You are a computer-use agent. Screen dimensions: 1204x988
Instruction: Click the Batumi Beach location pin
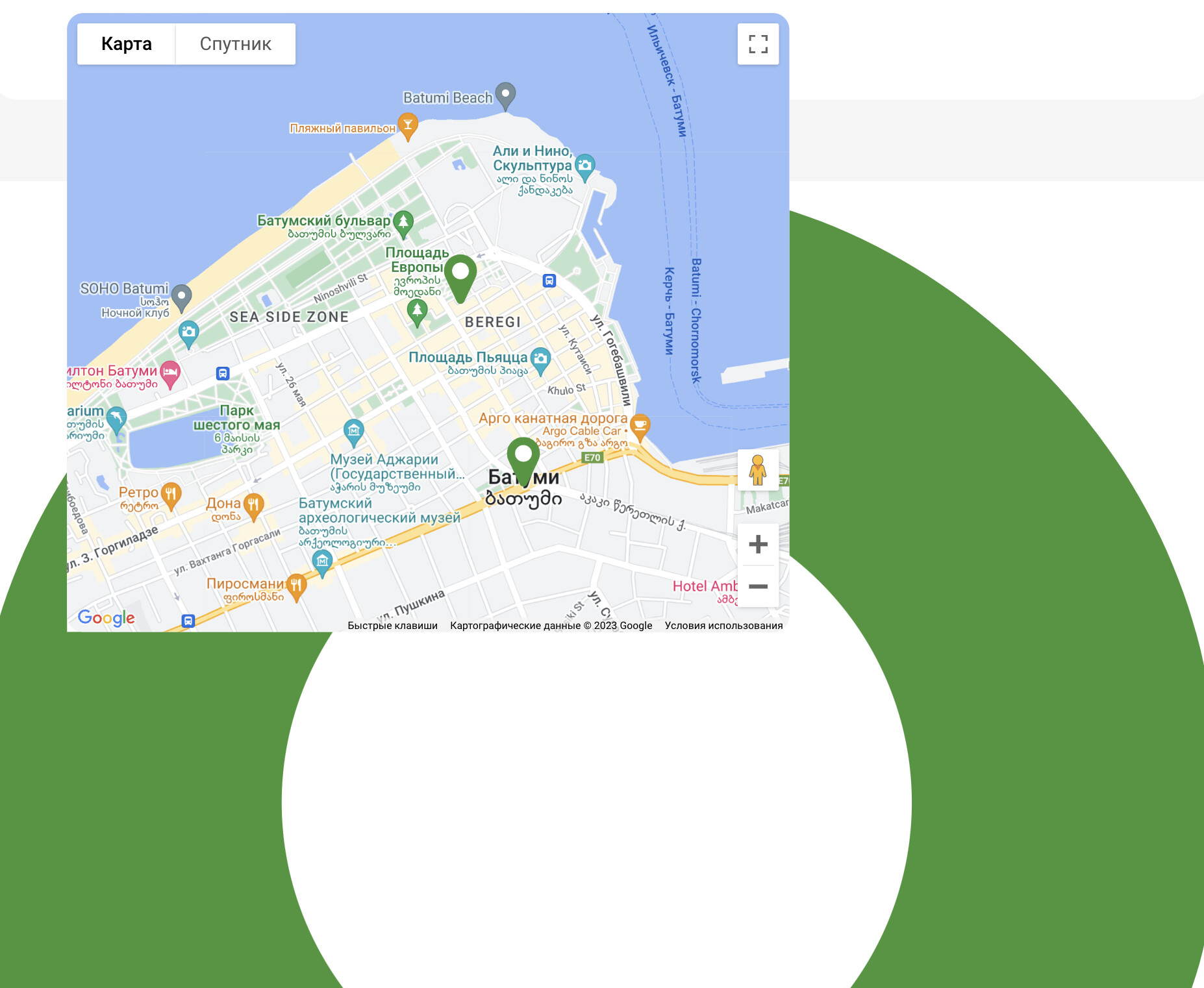click(505, 96)
